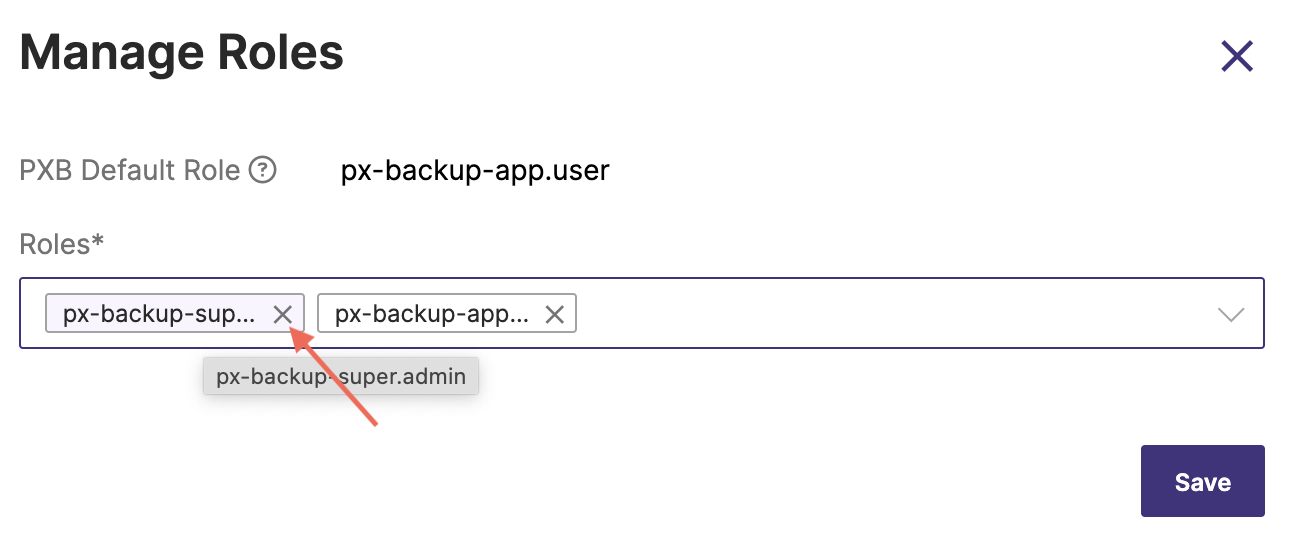This screenshot has height=548, width=1292.
Task: Remove the px-backup-sup... role chip
Action: (x=283, y=314)
